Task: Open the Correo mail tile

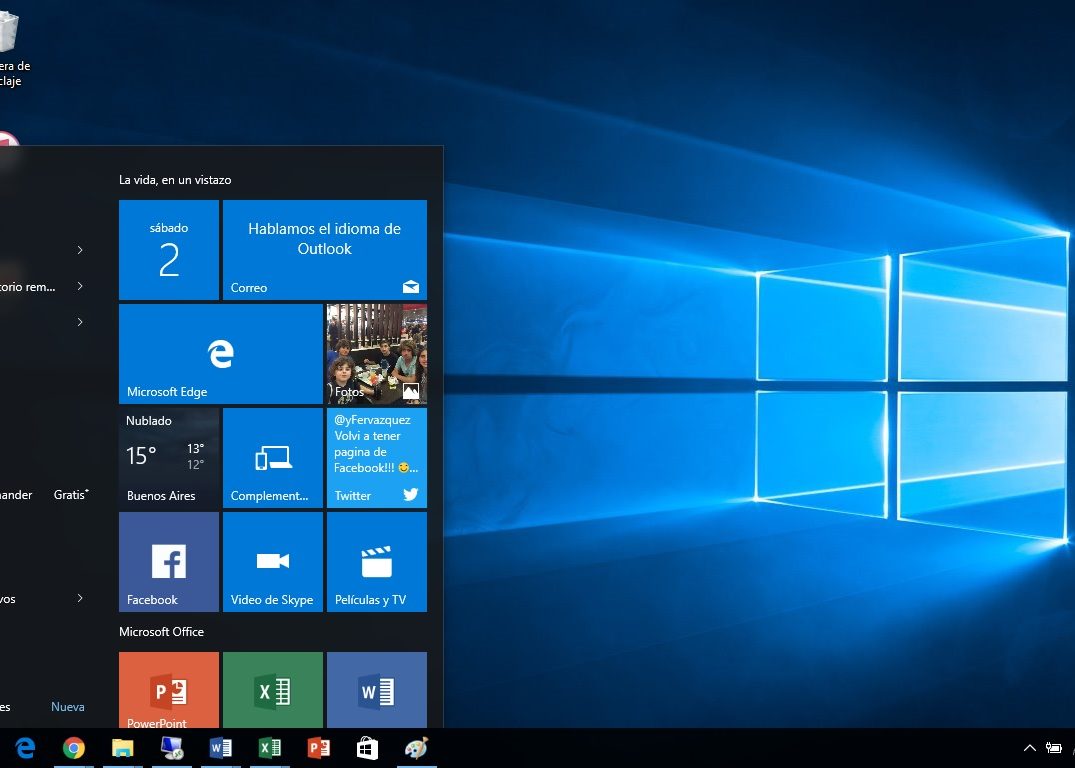Action: (x=324, y=249)
